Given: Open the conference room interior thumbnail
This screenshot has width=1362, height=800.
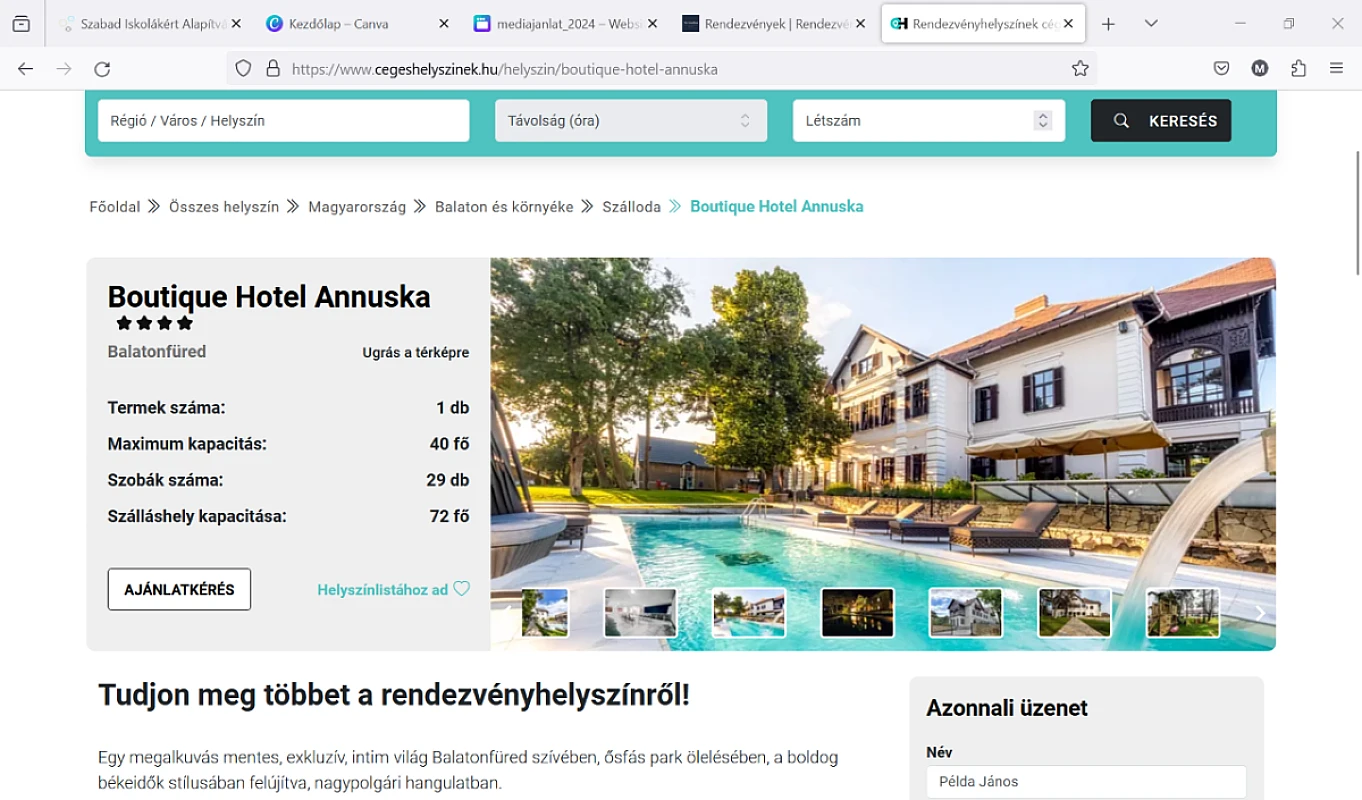Looking at the screenshot, I should (x=640, y=612).
